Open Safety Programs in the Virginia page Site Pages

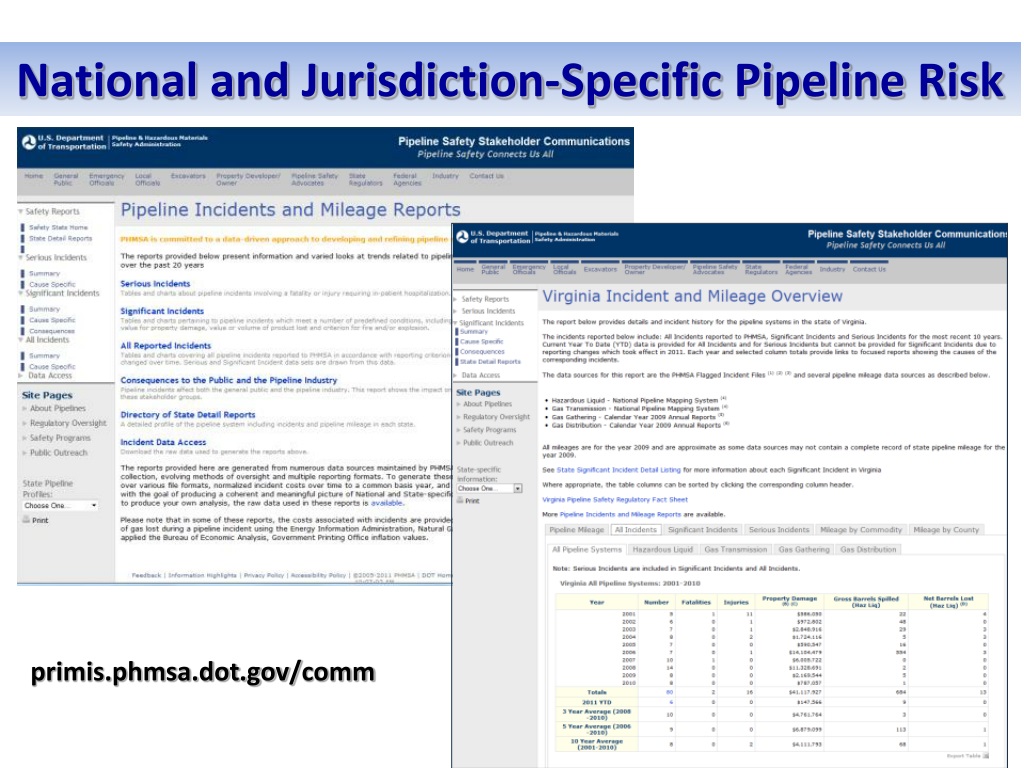point(490,430)
